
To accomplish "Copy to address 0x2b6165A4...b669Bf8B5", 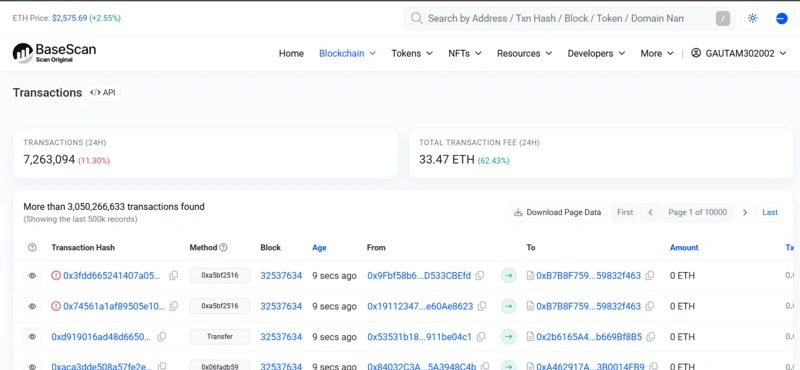I will (651, 337).
